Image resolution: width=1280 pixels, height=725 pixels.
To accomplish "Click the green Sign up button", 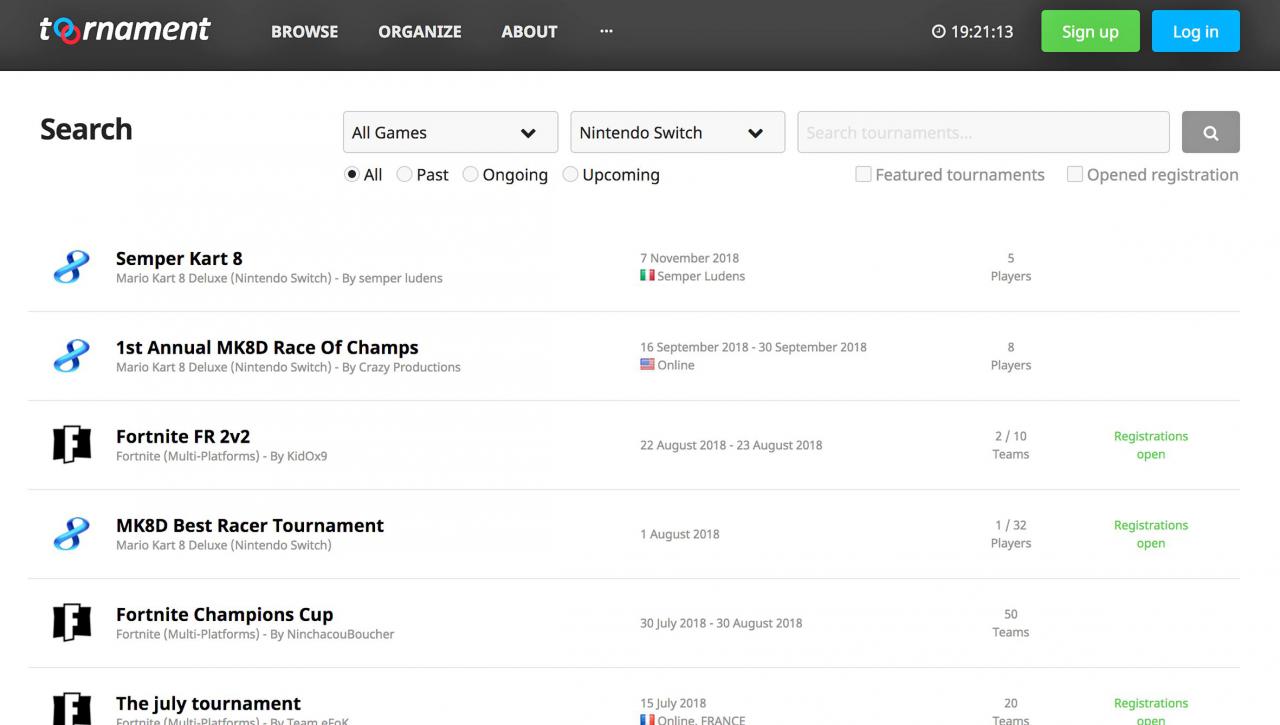I will [x=1090, y=31].
